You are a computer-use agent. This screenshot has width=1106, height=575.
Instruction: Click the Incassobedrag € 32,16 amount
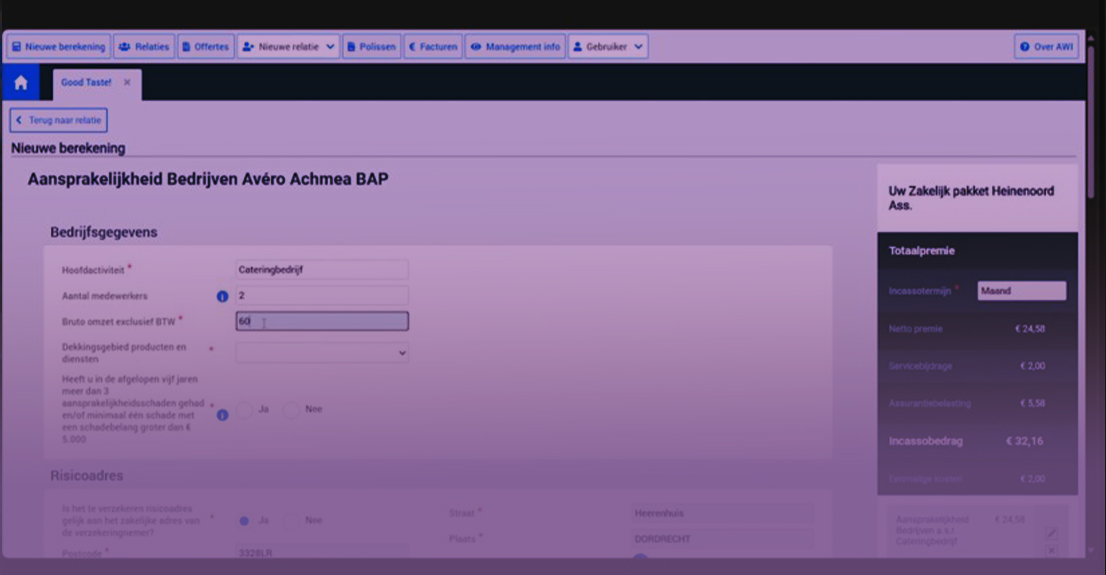coord(1024,441)
